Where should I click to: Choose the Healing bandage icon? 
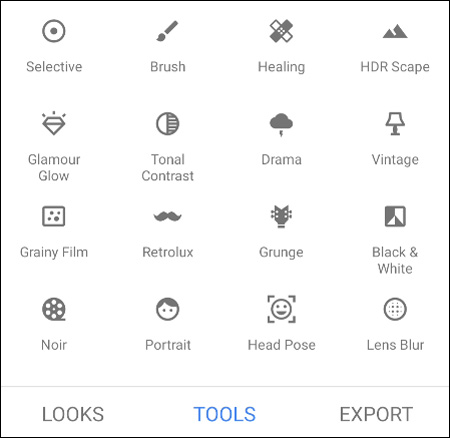pos(281,31)
